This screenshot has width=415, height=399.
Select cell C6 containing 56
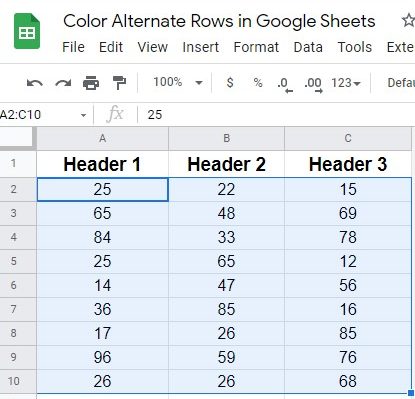348,285
